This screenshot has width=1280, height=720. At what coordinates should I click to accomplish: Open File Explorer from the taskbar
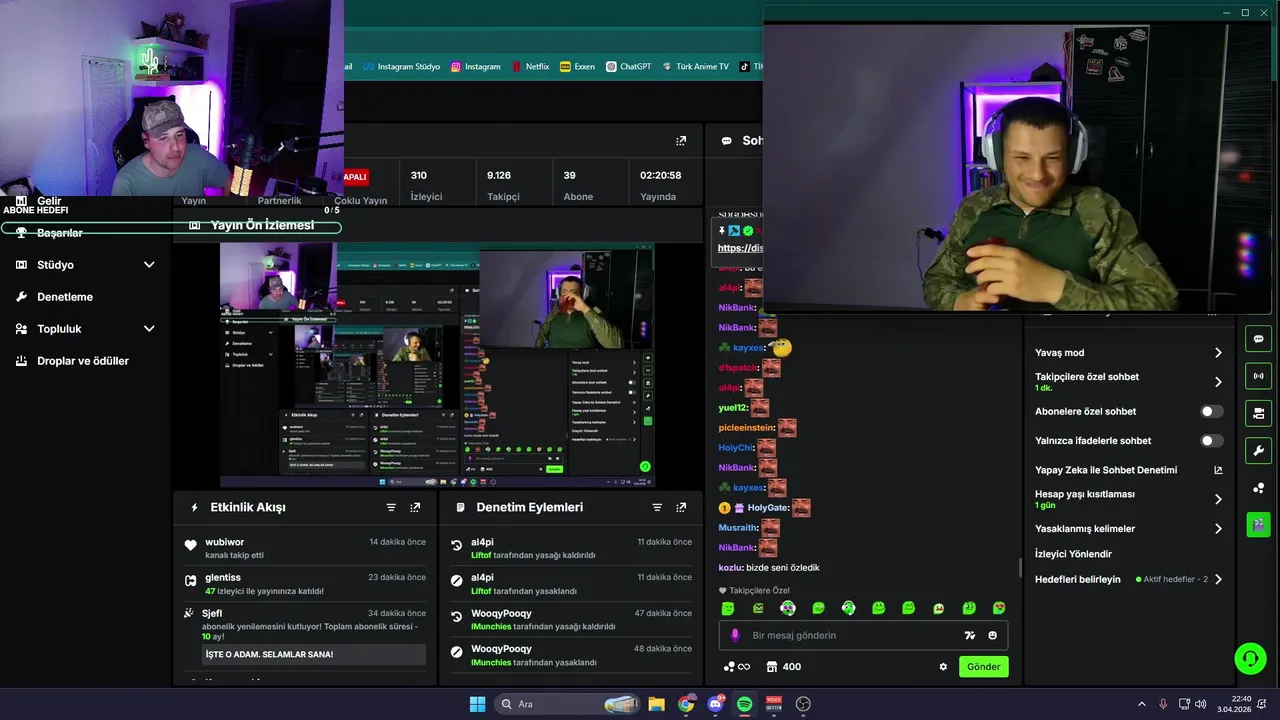[656, 704]
